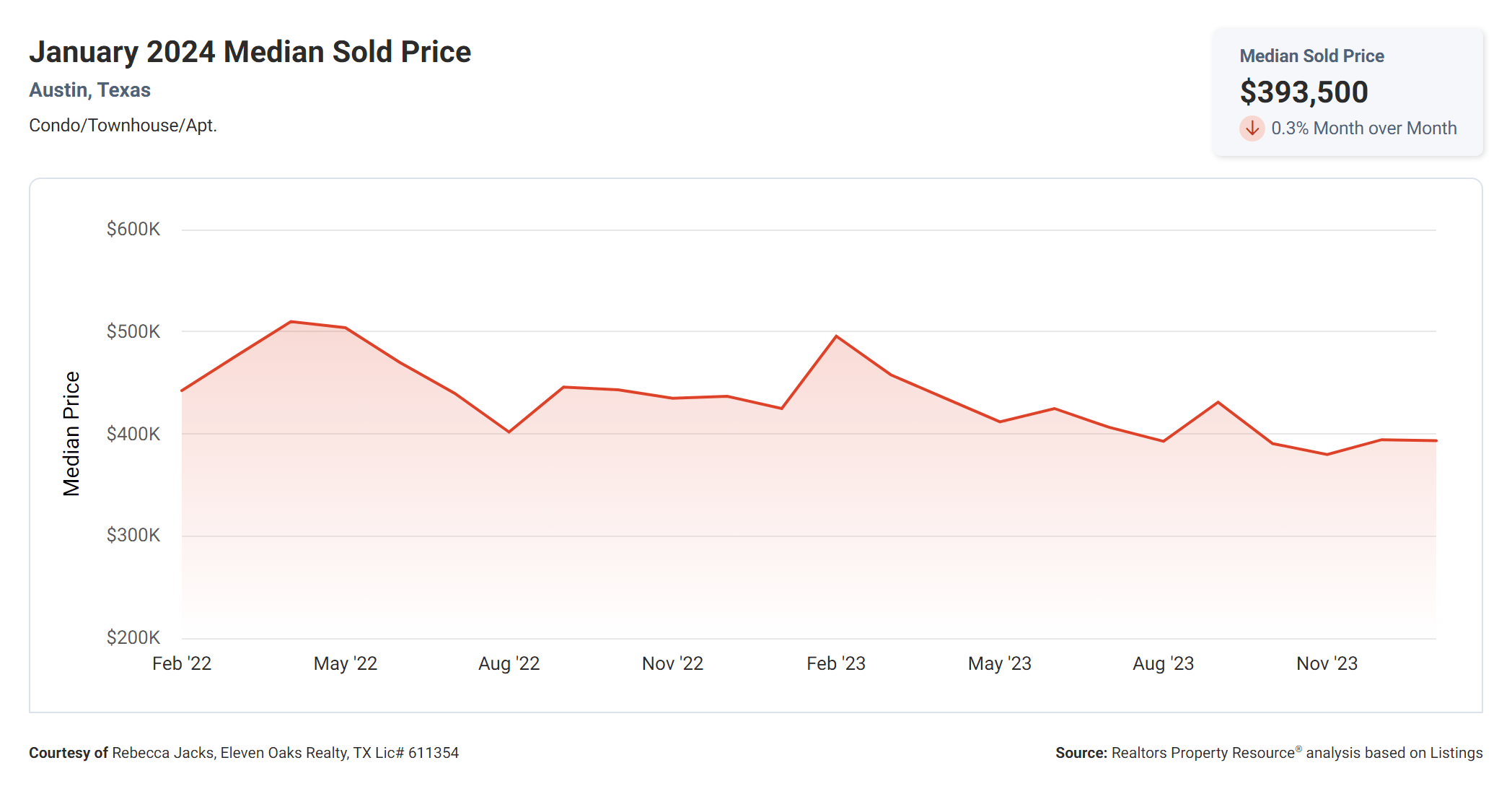Screen dimensions: 1512x794
Task: Click the $300K y-axis label
Action: click(x=133, y=536)
